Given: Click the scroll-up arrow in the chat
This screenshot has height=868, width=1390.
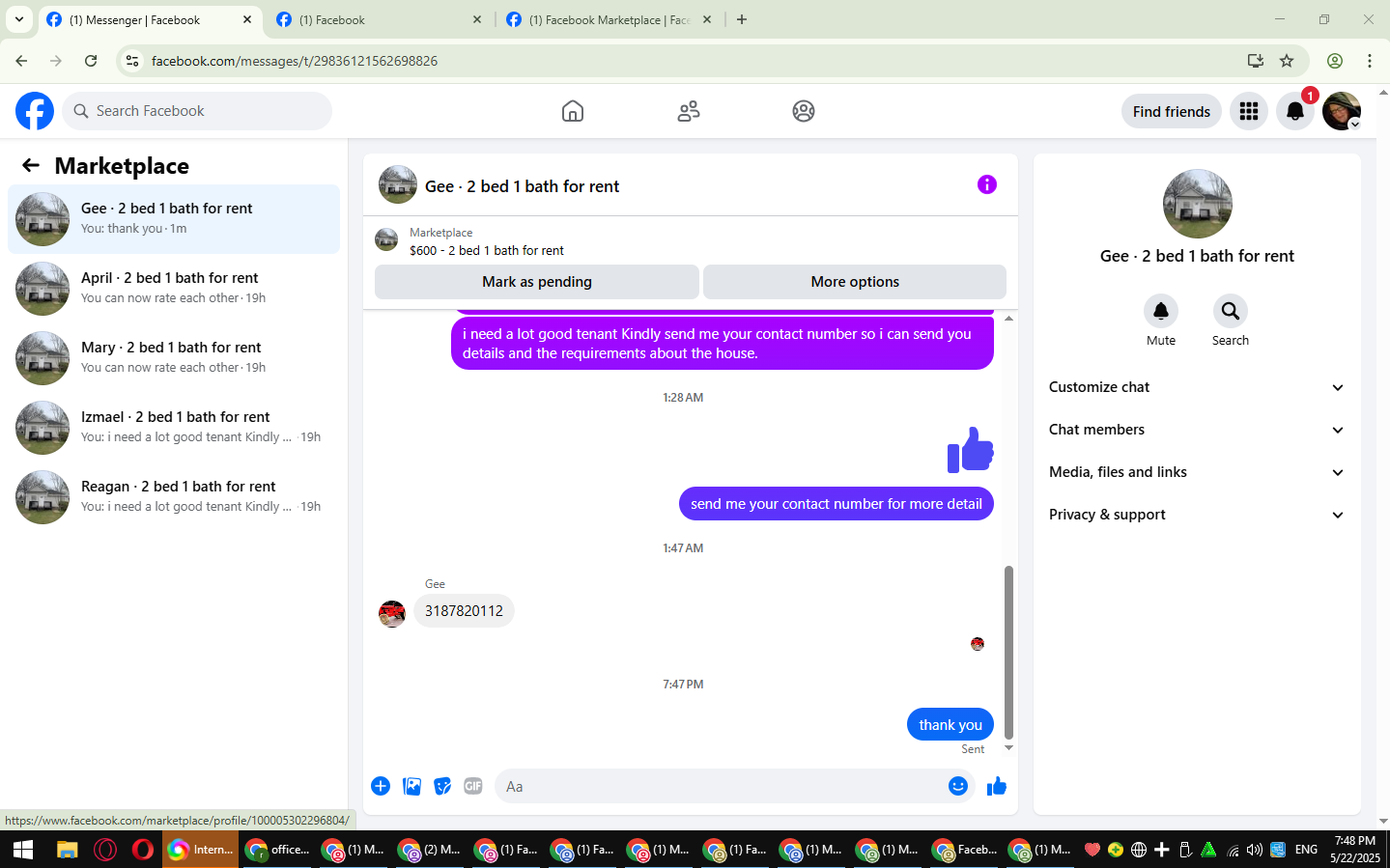Looking at the screenshot, I should [x=1008, y=319].
